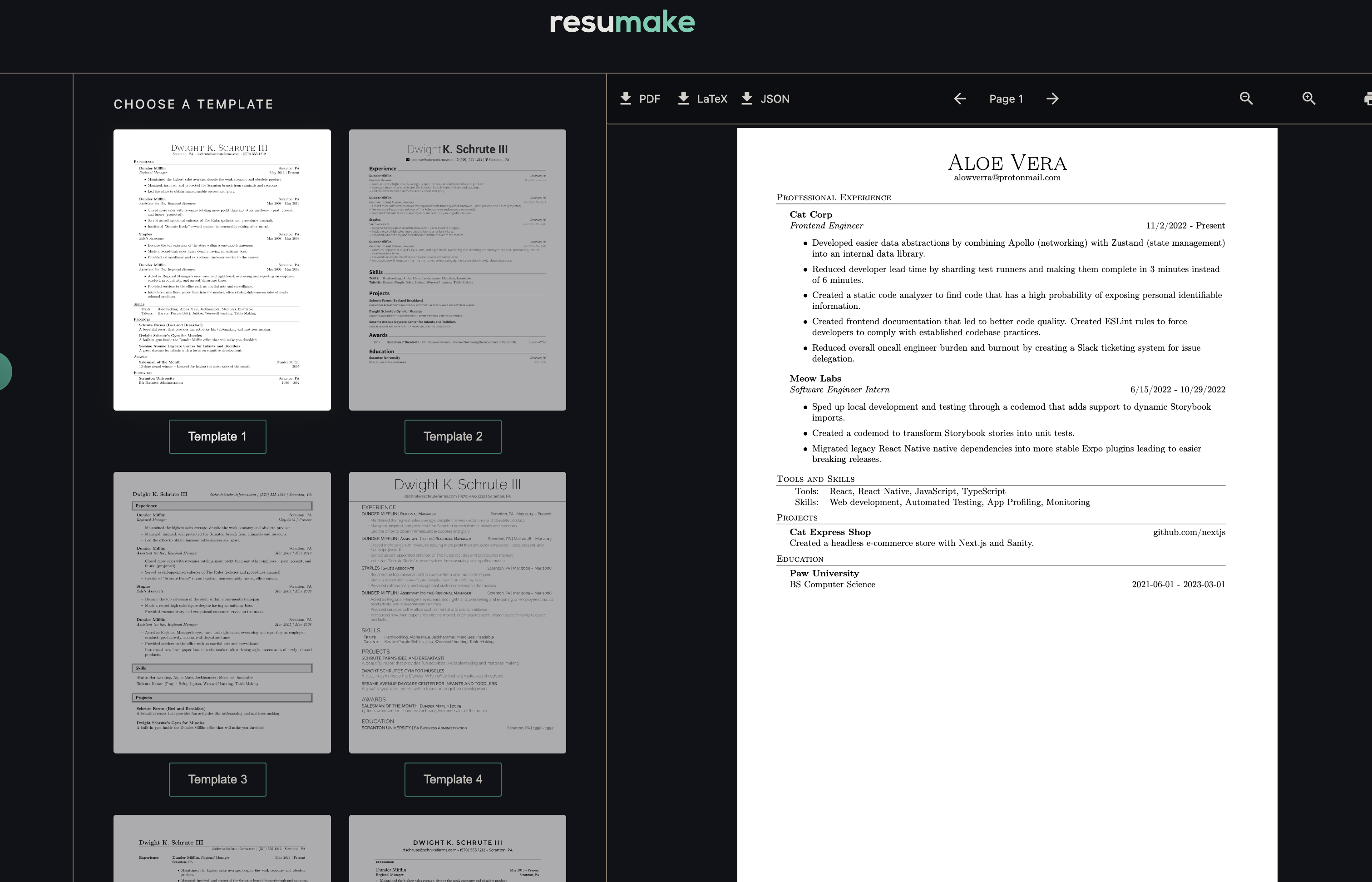Go to previous page with left arrow
The height and width of the screenshot is (882, 1372).
point(960,99)
